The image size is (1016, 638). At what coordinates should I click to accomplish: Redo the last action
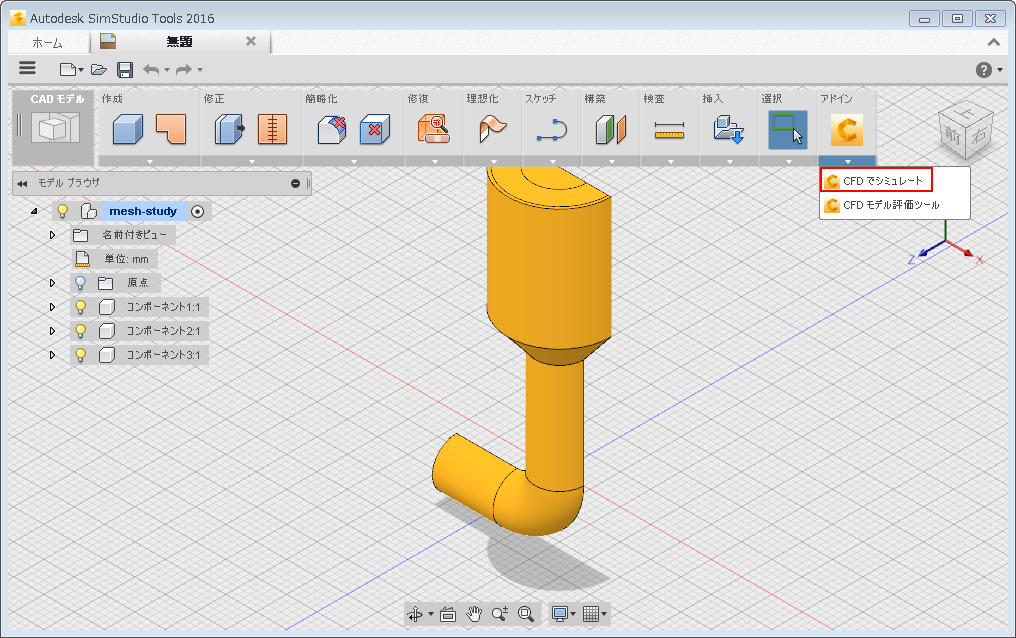point(184,69)
